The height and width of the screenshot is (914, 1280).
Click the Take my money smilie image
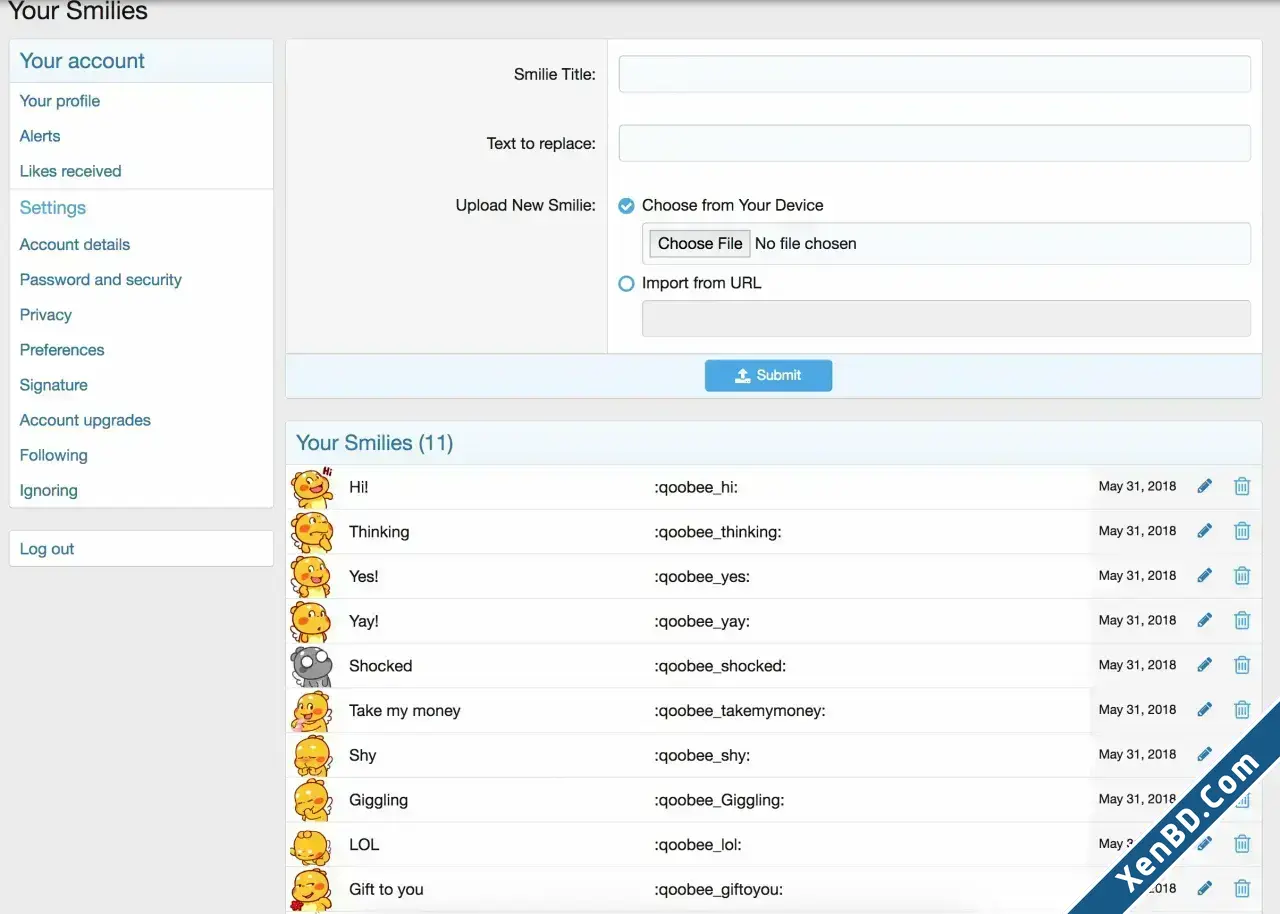point(311,711)
